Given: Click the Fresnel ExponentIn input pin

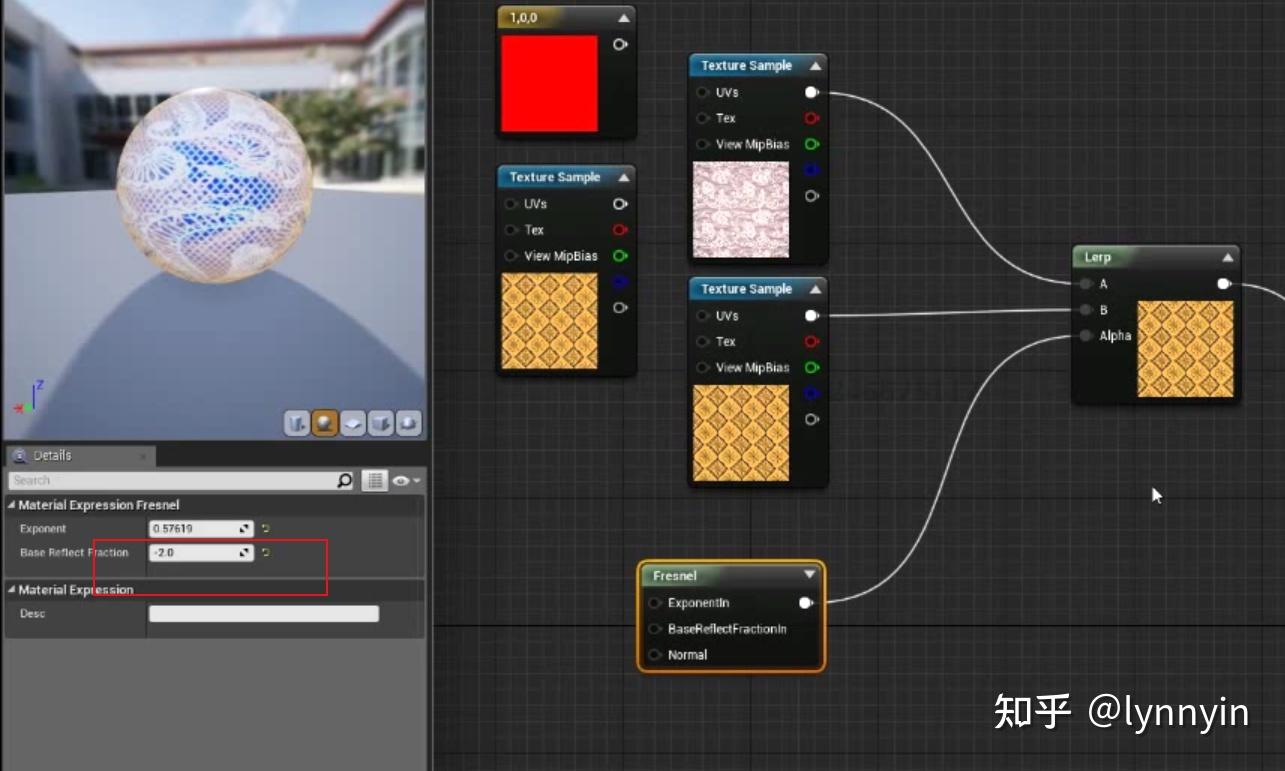Looking at the screenshot, I should pos(655,603).
